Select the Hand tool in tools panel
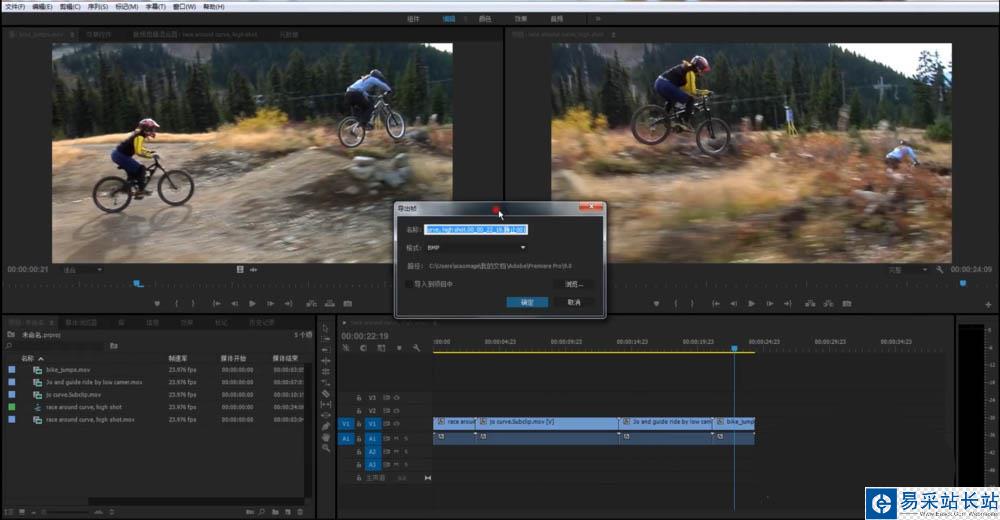 (x=326, y=437)
